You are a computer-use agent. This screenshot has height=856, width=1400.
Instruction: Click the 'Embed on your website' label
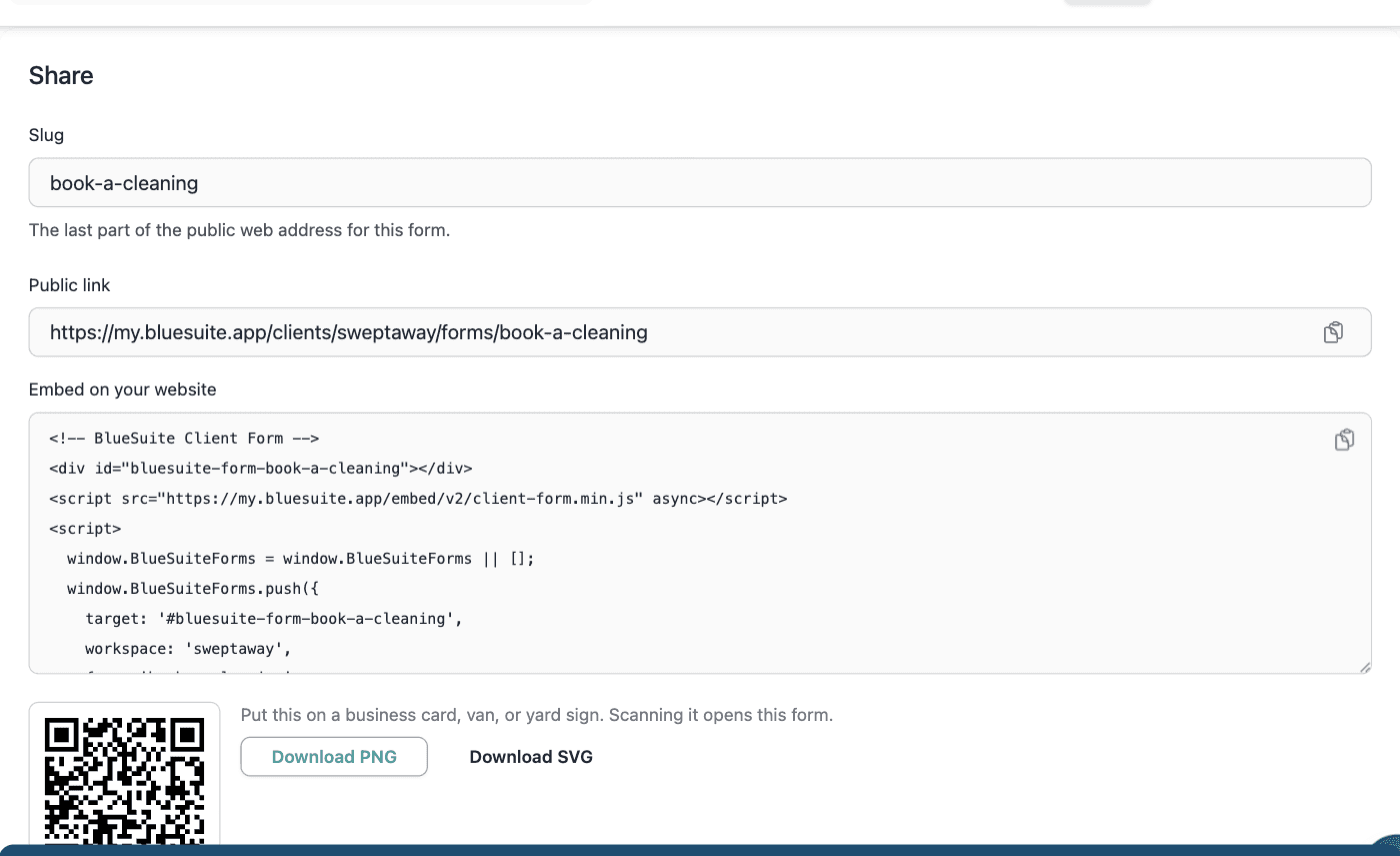pyautogui.click(x=123, y=389)
